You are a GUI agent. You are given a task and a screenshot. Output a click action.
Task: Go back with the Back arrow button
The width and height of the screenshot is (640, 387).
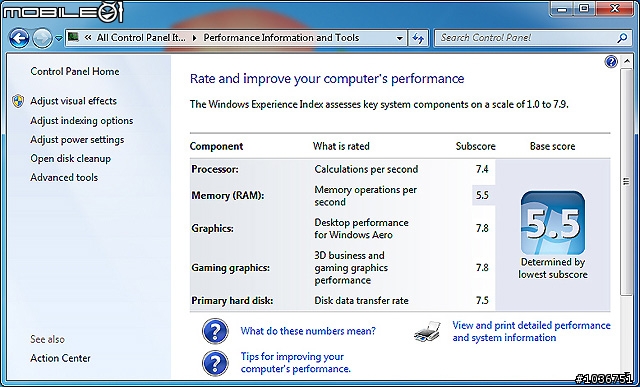tap(19, 39)
